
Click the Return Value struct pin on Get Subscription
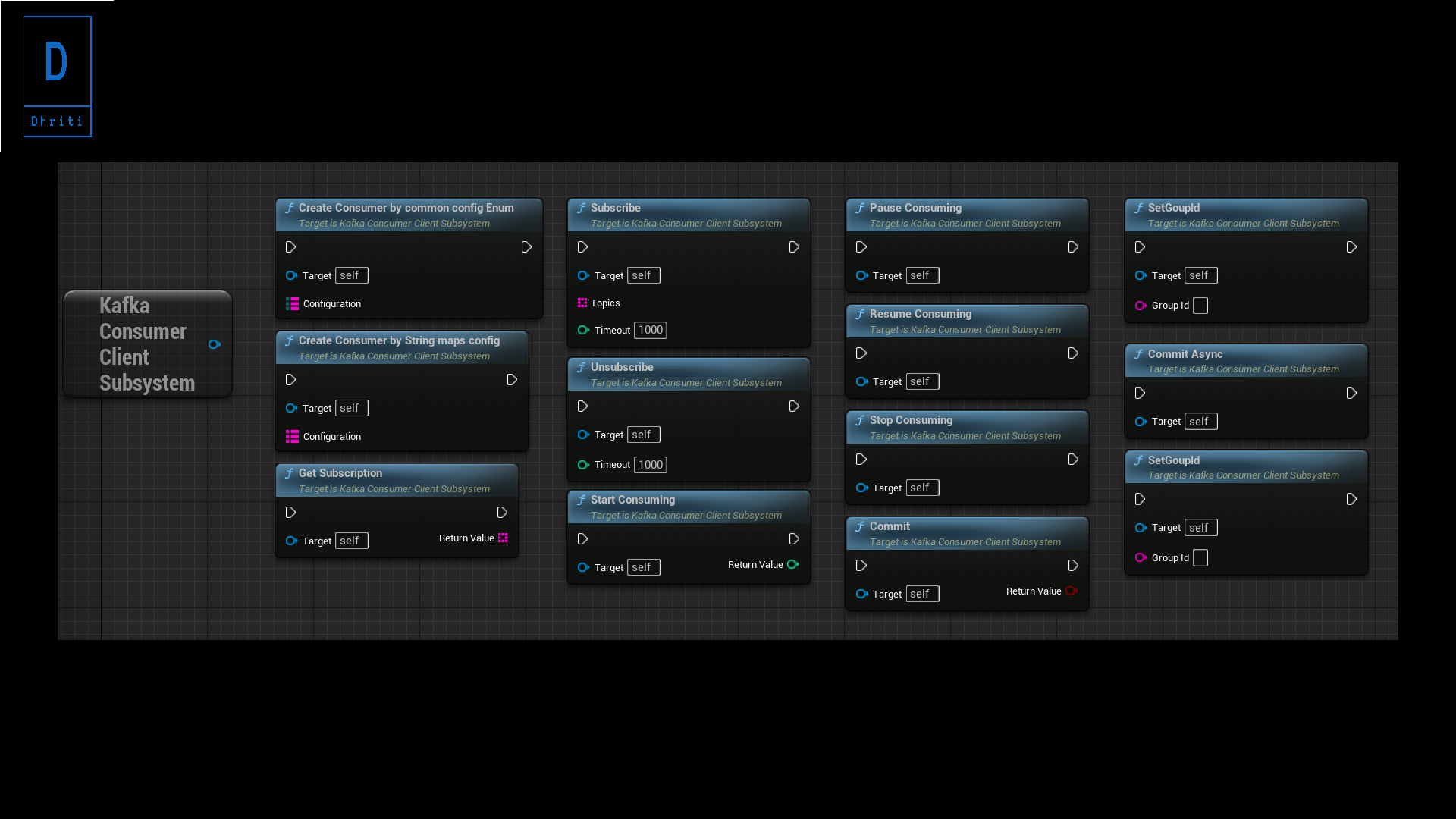pyautogui.click(x=504, y=538)
